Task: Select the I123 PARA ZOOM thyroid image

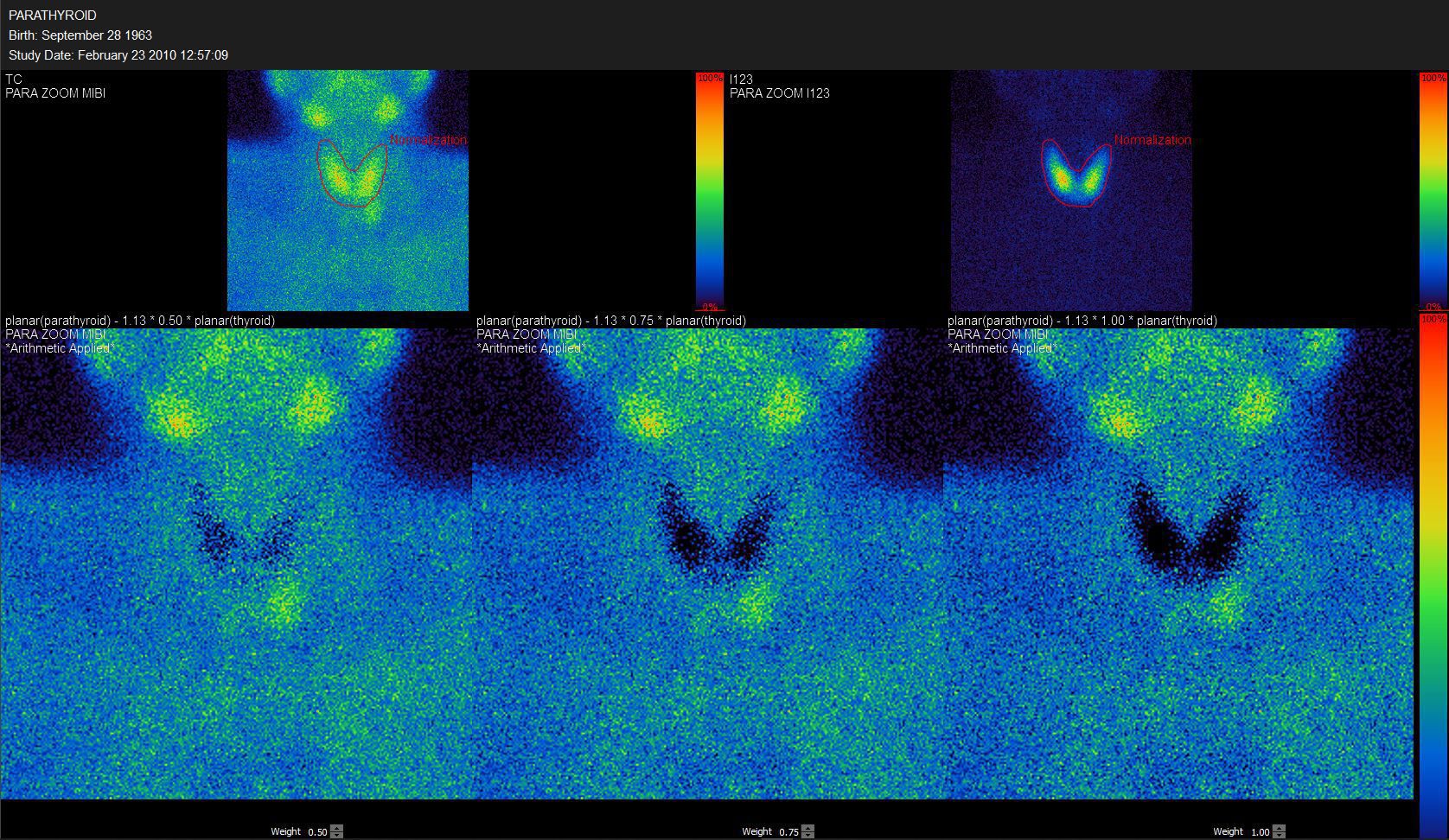Action: click(1070, 251)
